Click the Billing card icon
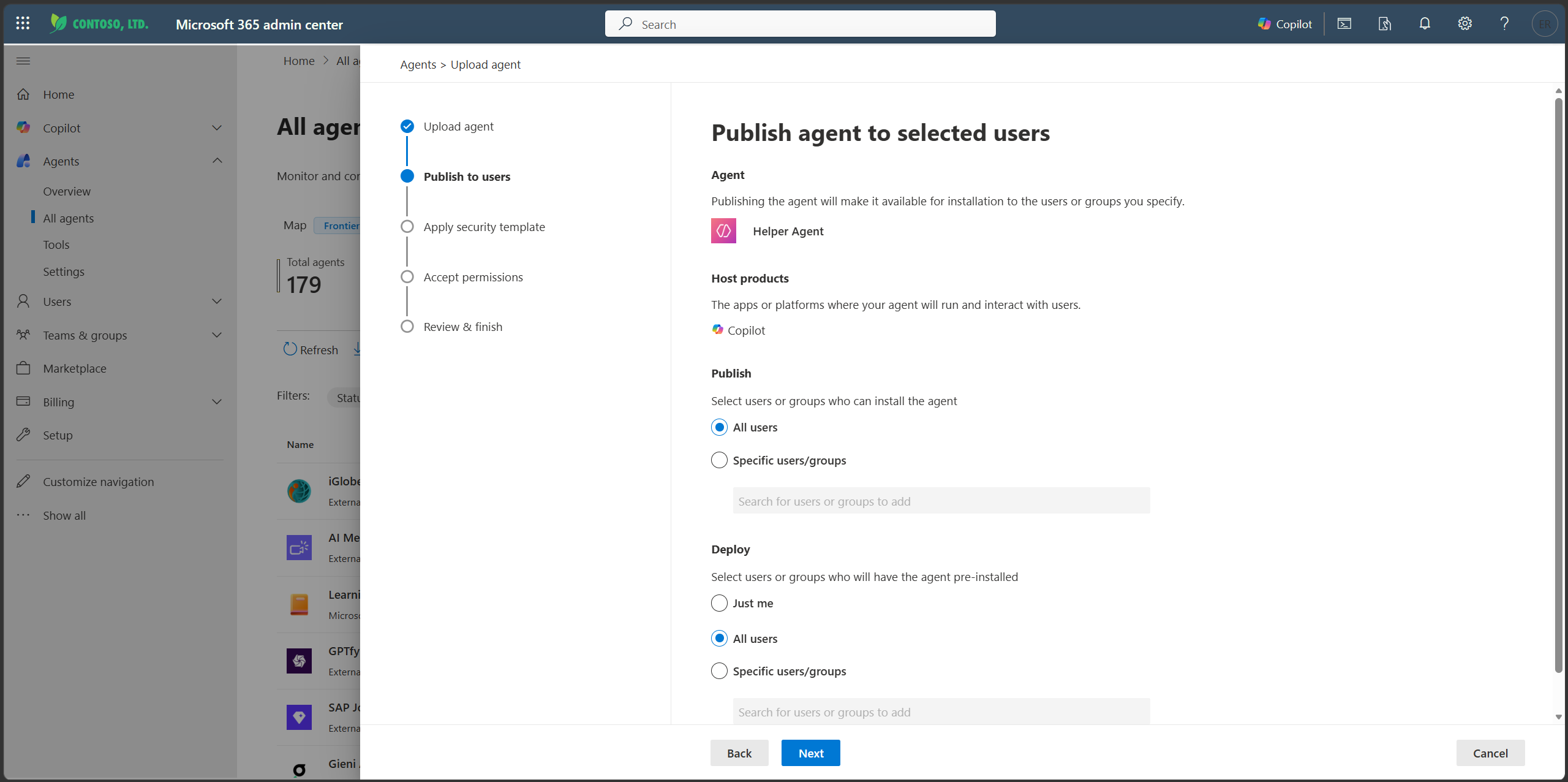The image size is (1568, 782). coord(23,401)
